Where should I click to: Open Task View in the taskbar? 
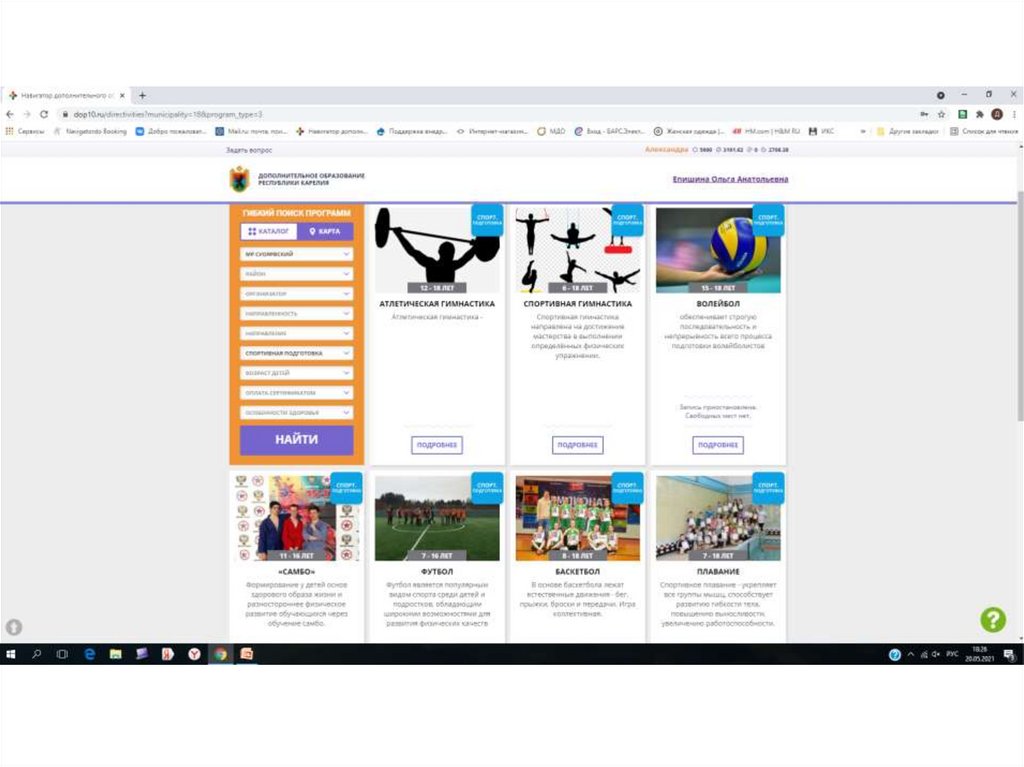(63, 654)
